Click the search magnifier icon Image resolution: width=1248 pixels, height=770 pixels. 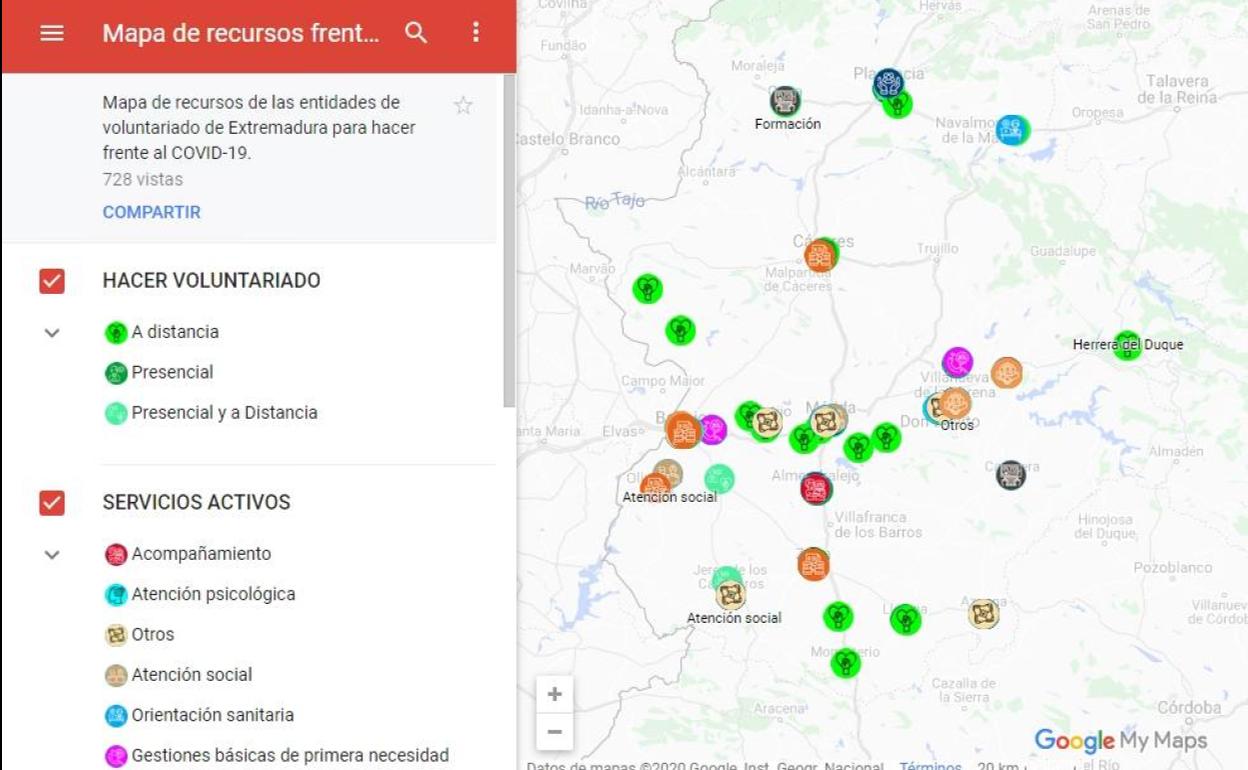click(416, 33)
